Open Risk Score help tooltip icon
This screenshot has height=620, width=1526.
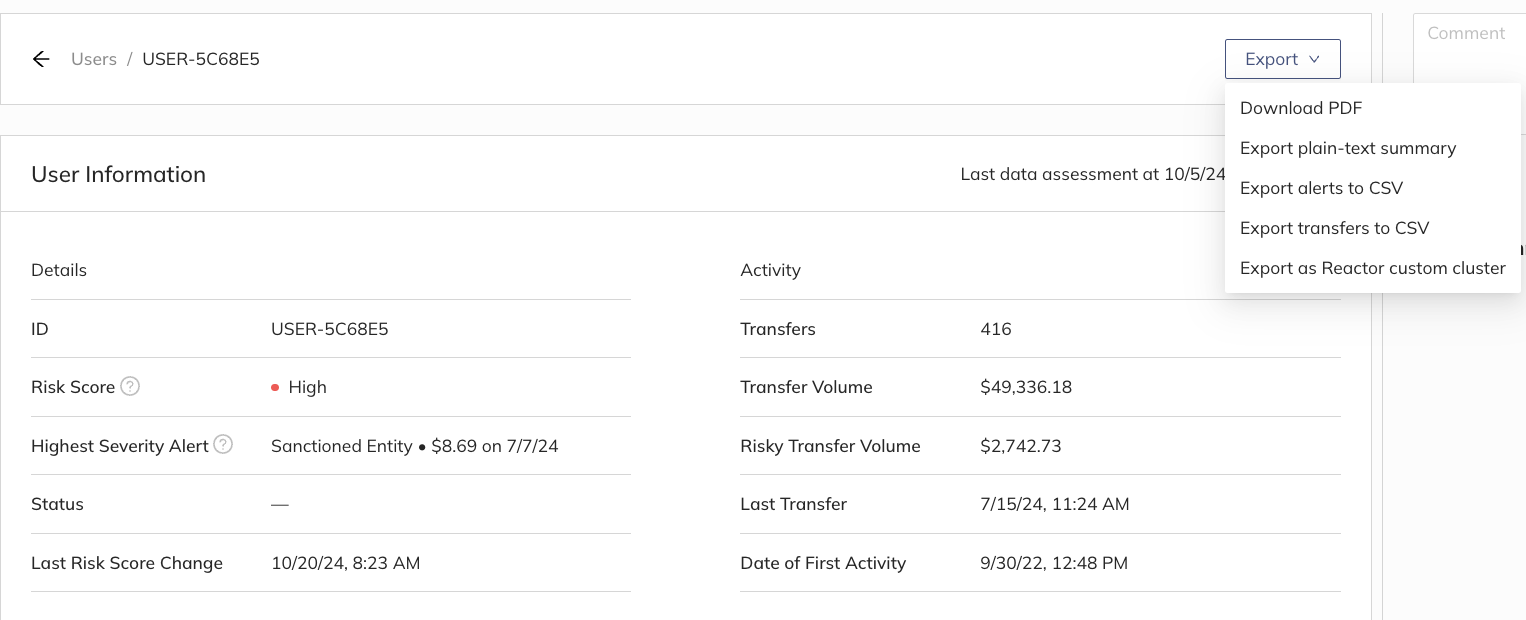[130, 386]
